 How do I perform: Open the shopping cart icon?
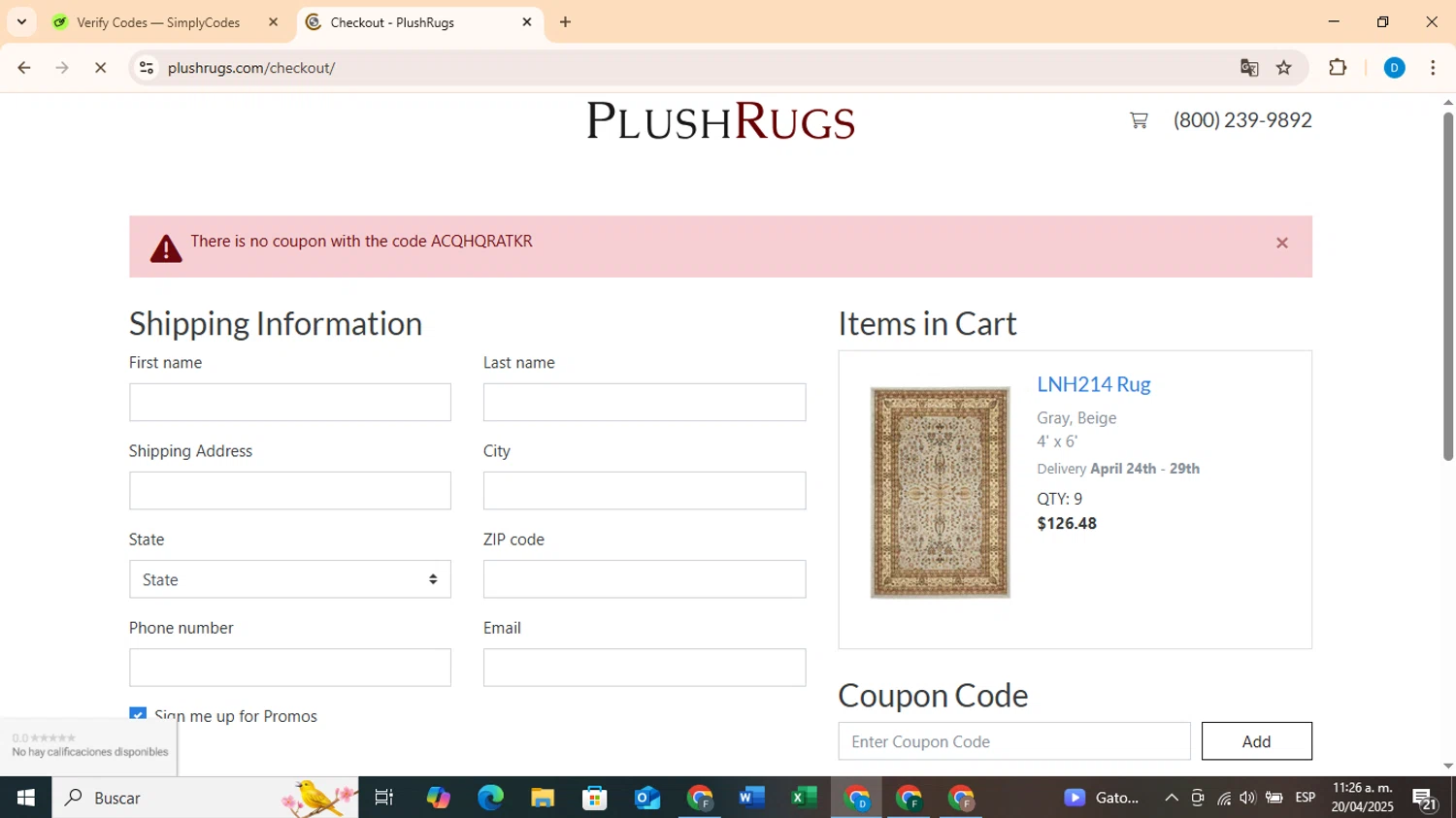coord(1139,120)
